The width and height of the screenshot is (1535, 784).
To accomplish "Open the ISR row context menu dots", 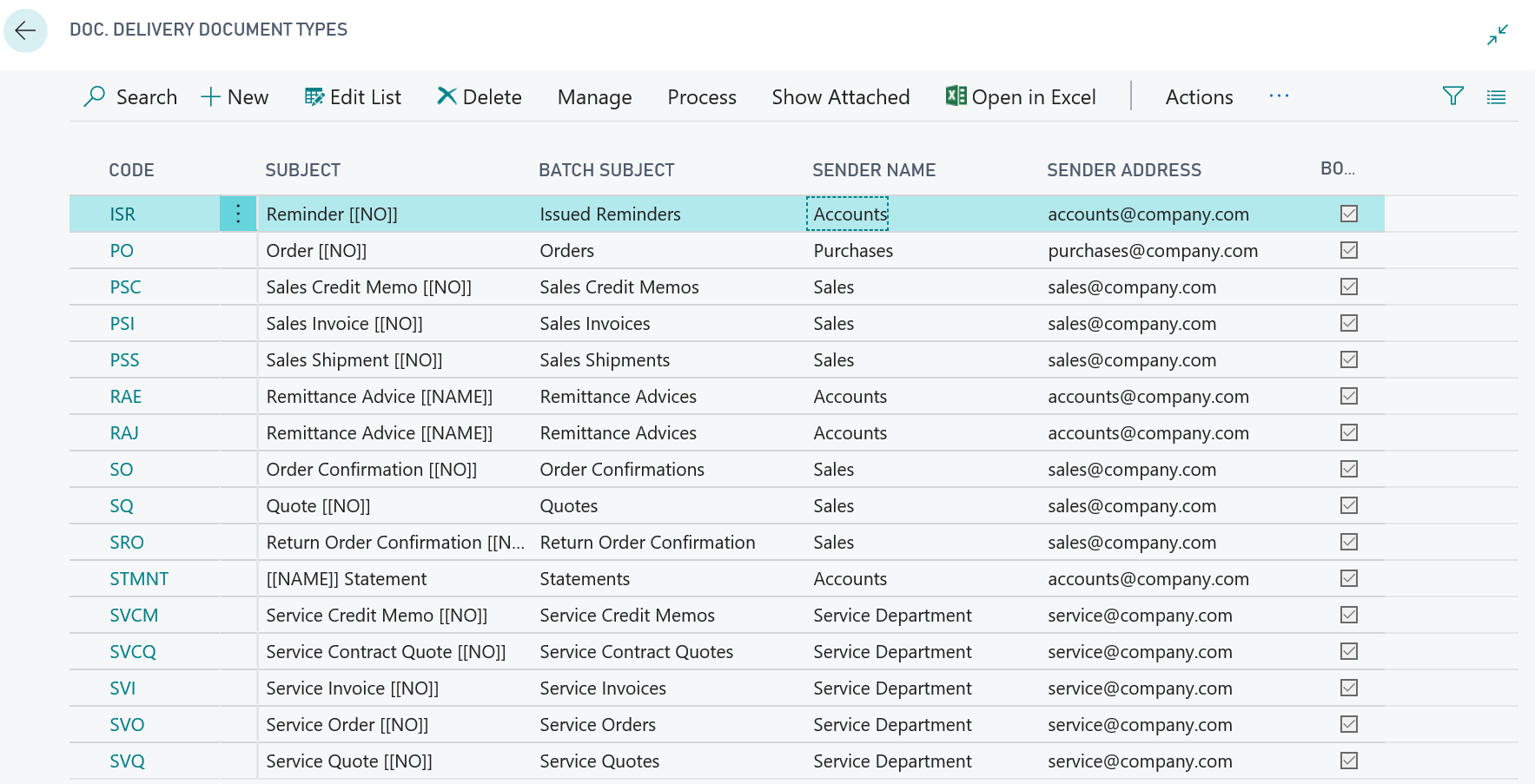I will (238, 214).
